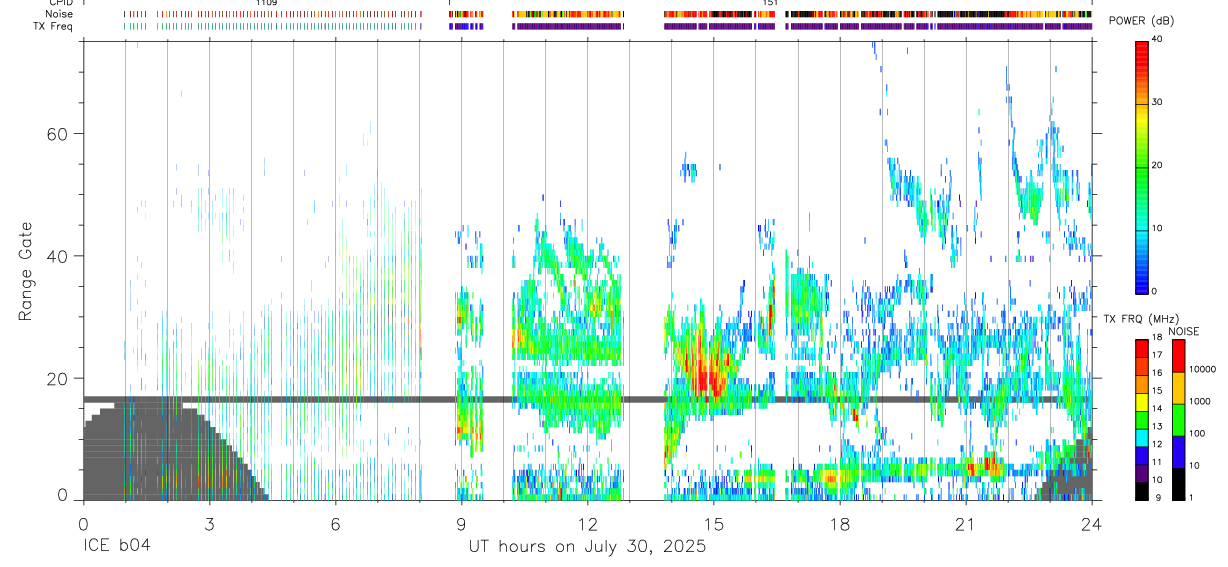The image size is (1228, 567).
Task: Click the 1109 CPID value above plot
Action: coord(266,3)
